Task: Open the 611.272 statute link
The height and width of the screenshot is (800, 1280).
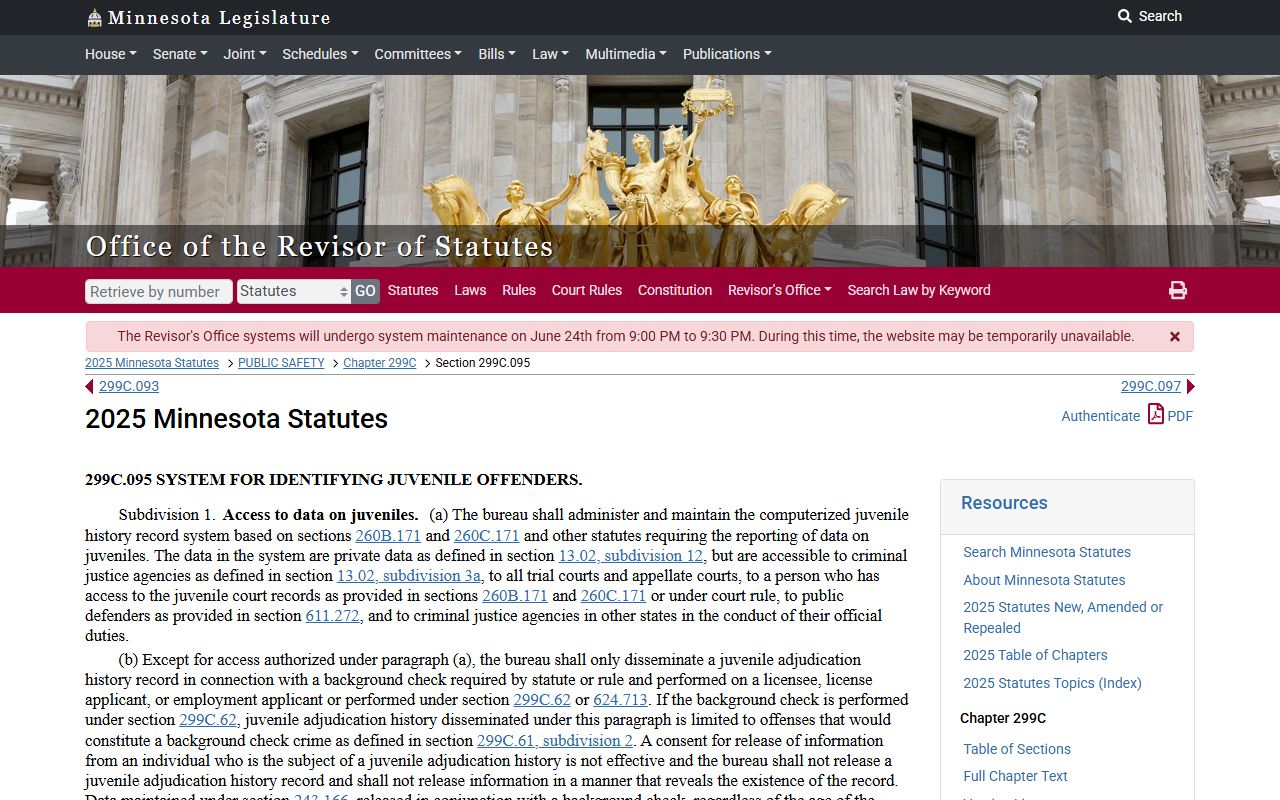Action: pos(332,615)
